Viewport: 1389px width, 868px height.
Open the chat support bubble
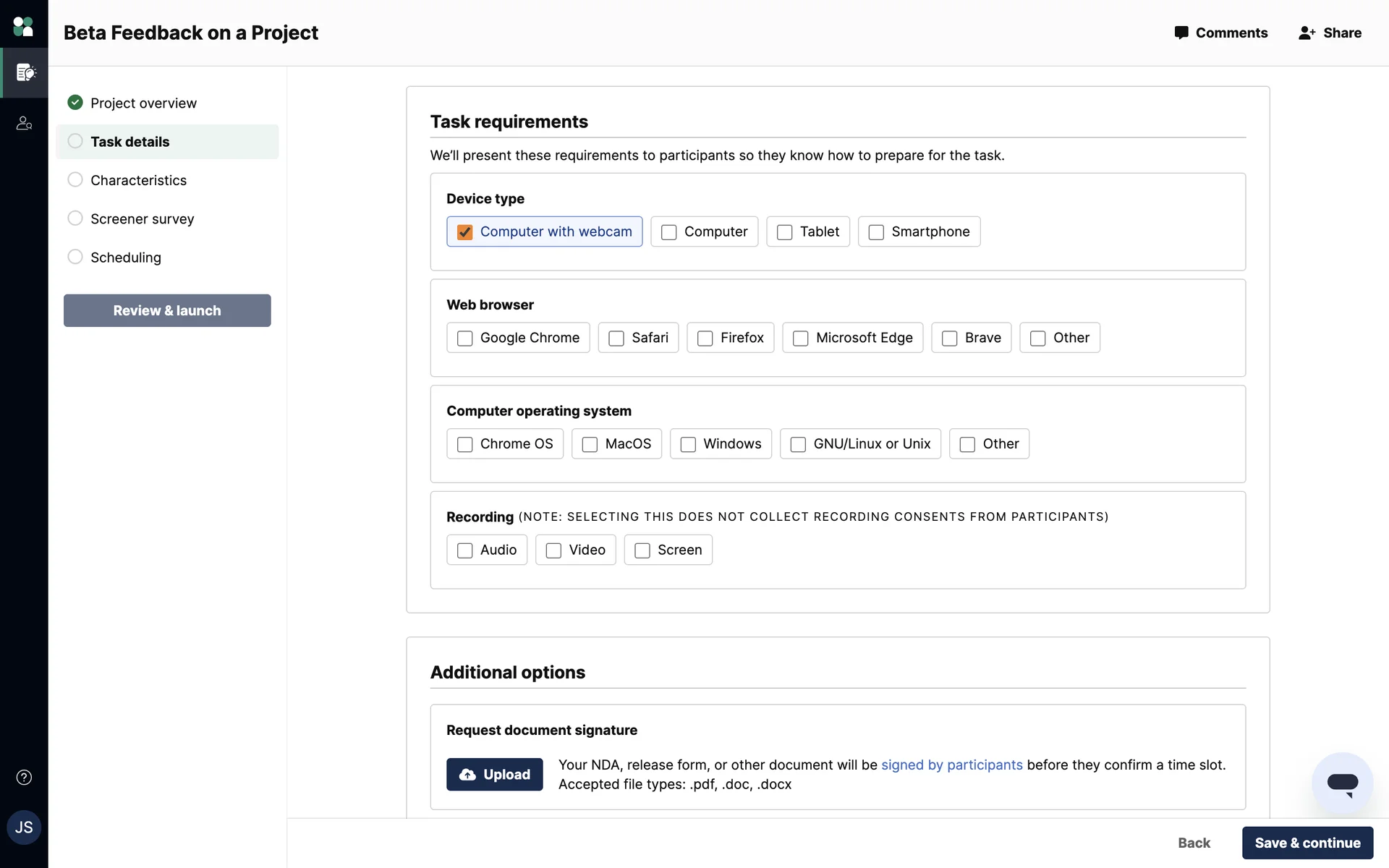tap(1342, 783)
